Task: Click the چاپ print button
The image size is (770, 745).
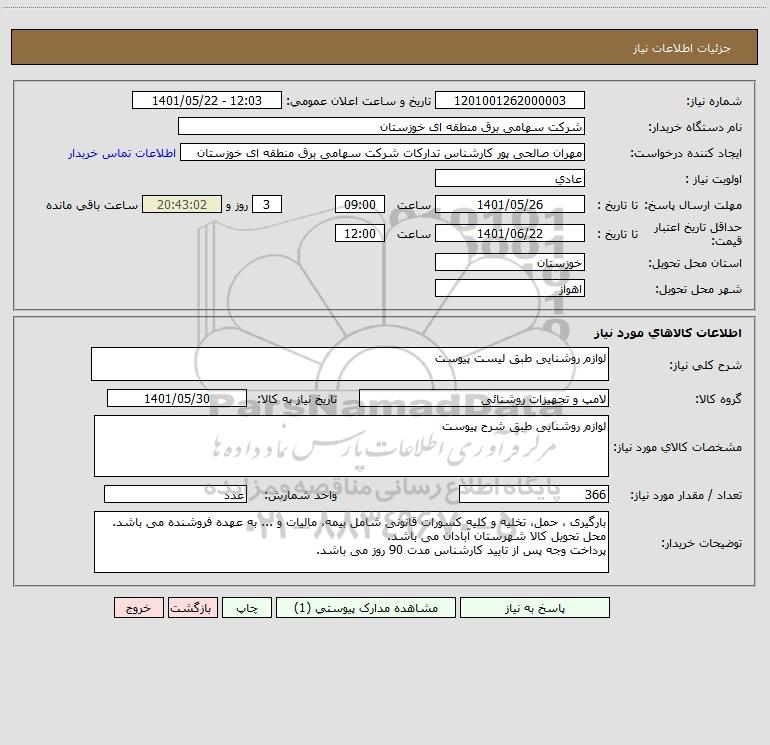Action: tap(247, 607)
